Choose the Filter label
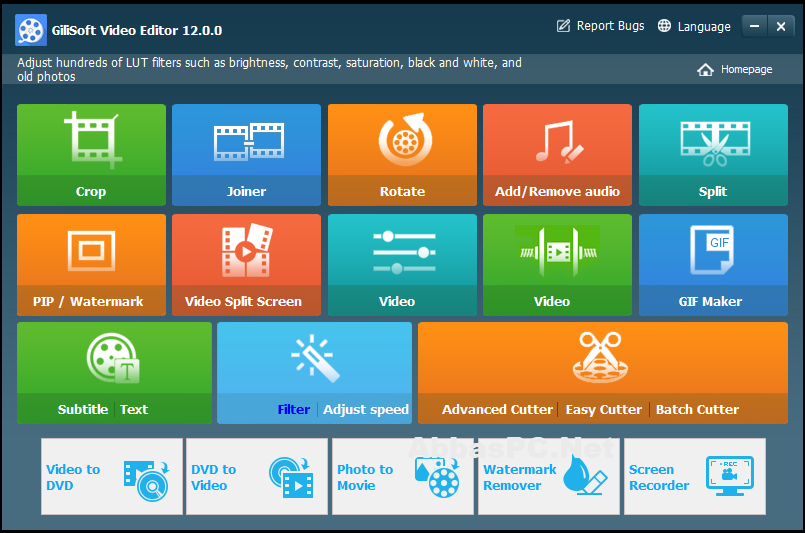Viewport: 805px width, 533px height. (x=294, y=410)
